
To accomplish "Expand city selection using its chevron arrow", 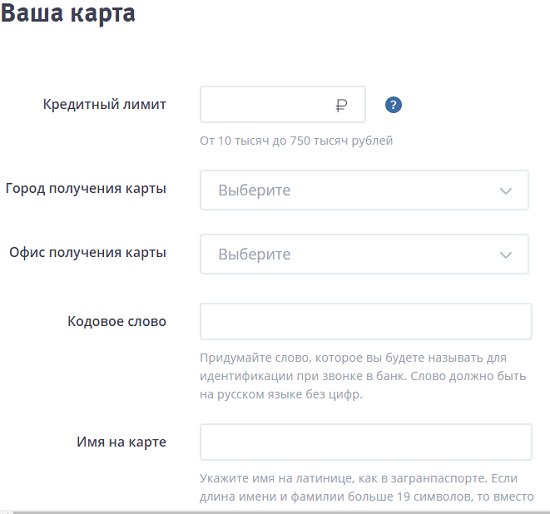I will pyautogui.click(x=505, y=191).
